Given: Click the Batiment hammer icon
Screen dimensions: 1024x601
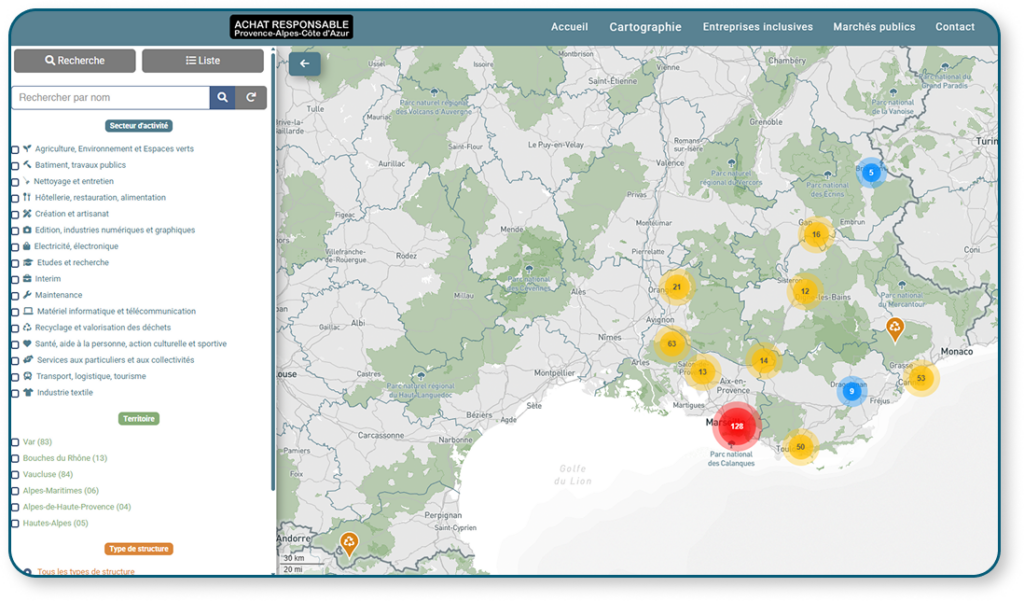Looking at the screenshot, I should (27, 165).
